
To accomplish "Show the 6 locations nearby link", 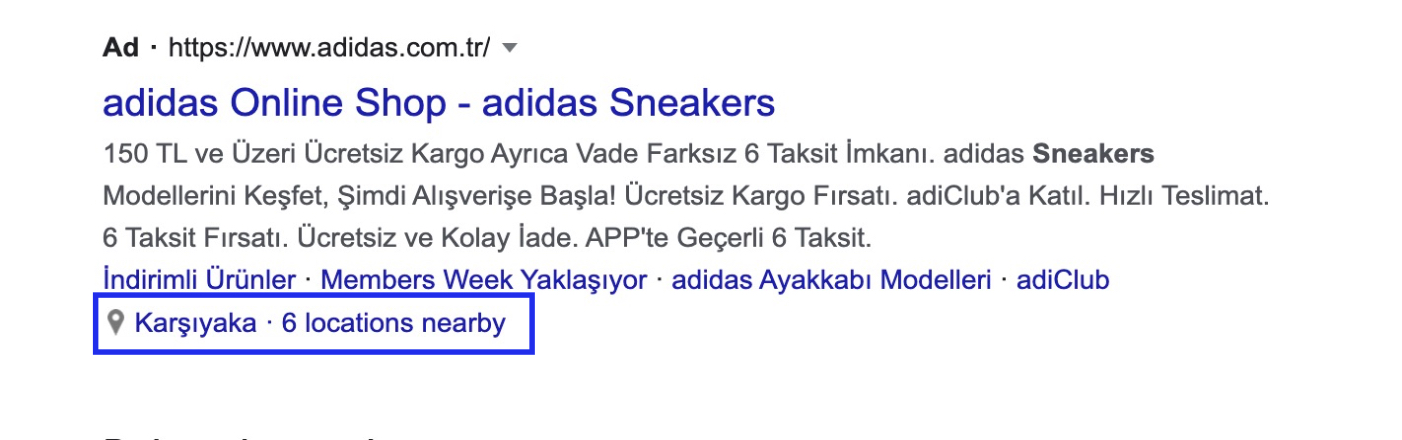I will (x=394, y=323).
